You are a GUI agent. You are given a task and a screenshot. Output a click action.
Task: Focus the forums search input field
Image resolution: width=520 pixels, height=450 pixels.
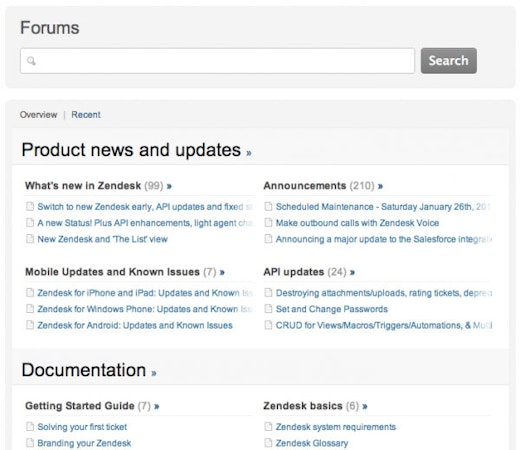[x=217, y=61]
